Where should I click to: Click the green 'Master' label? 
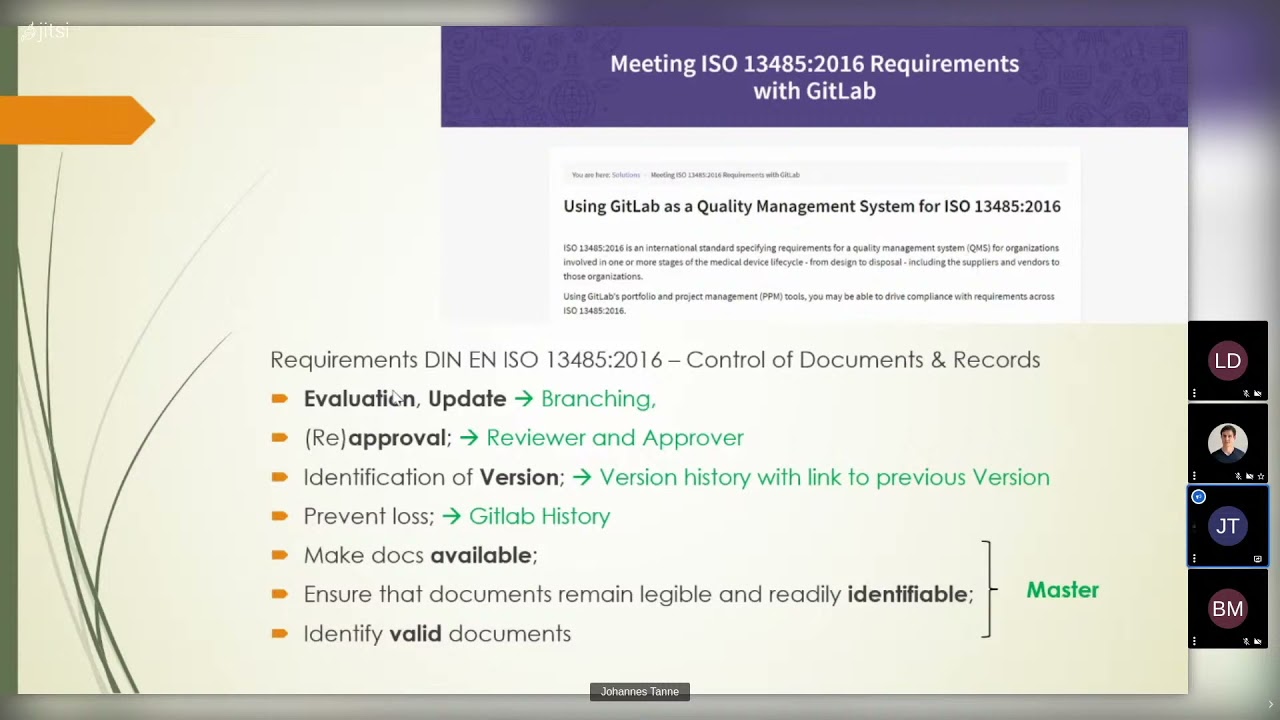pyautogui.click(x=1062, y=590)
